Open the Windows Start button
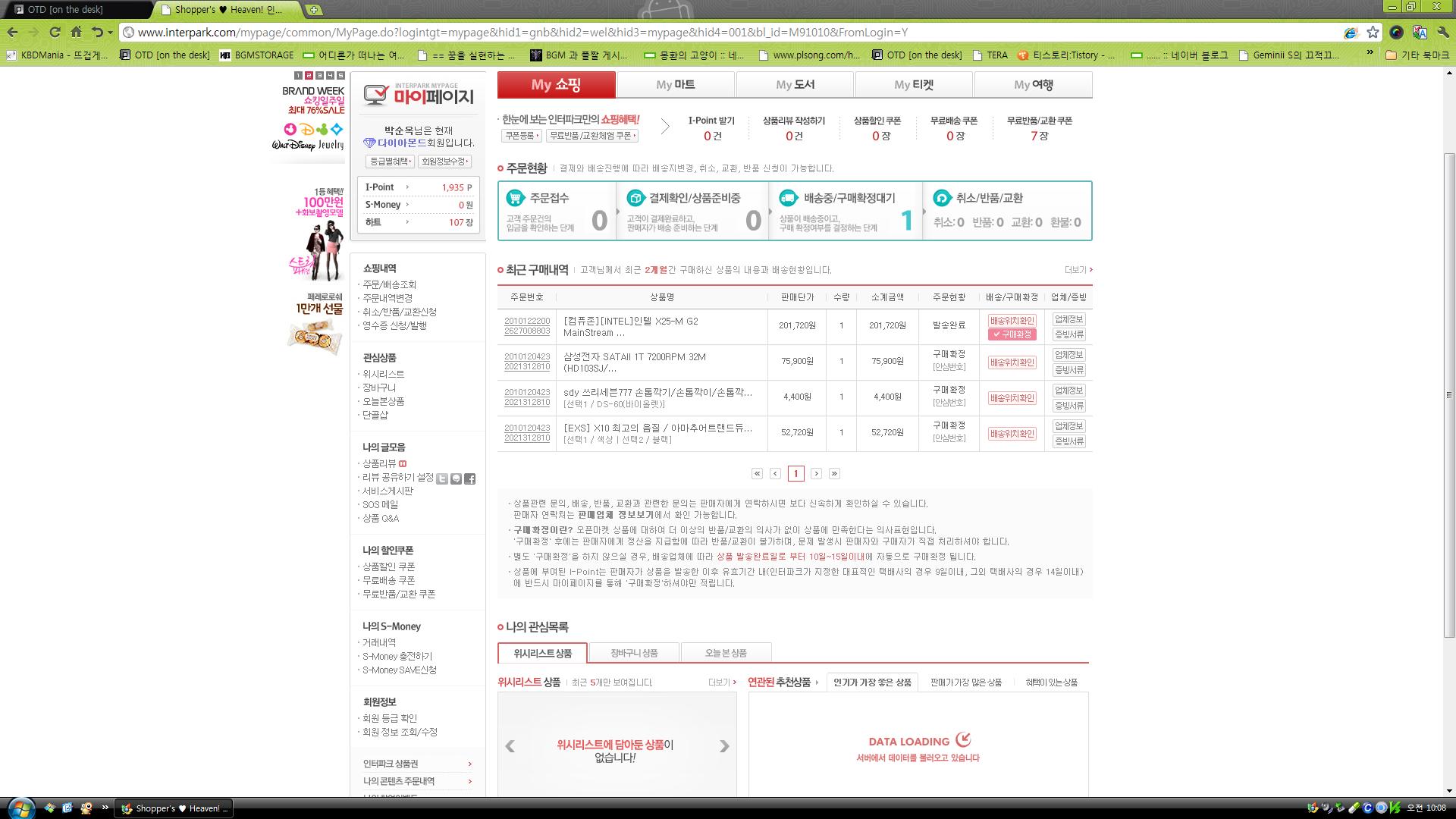This screenshot has height=819, width=1456. (20, 808)
